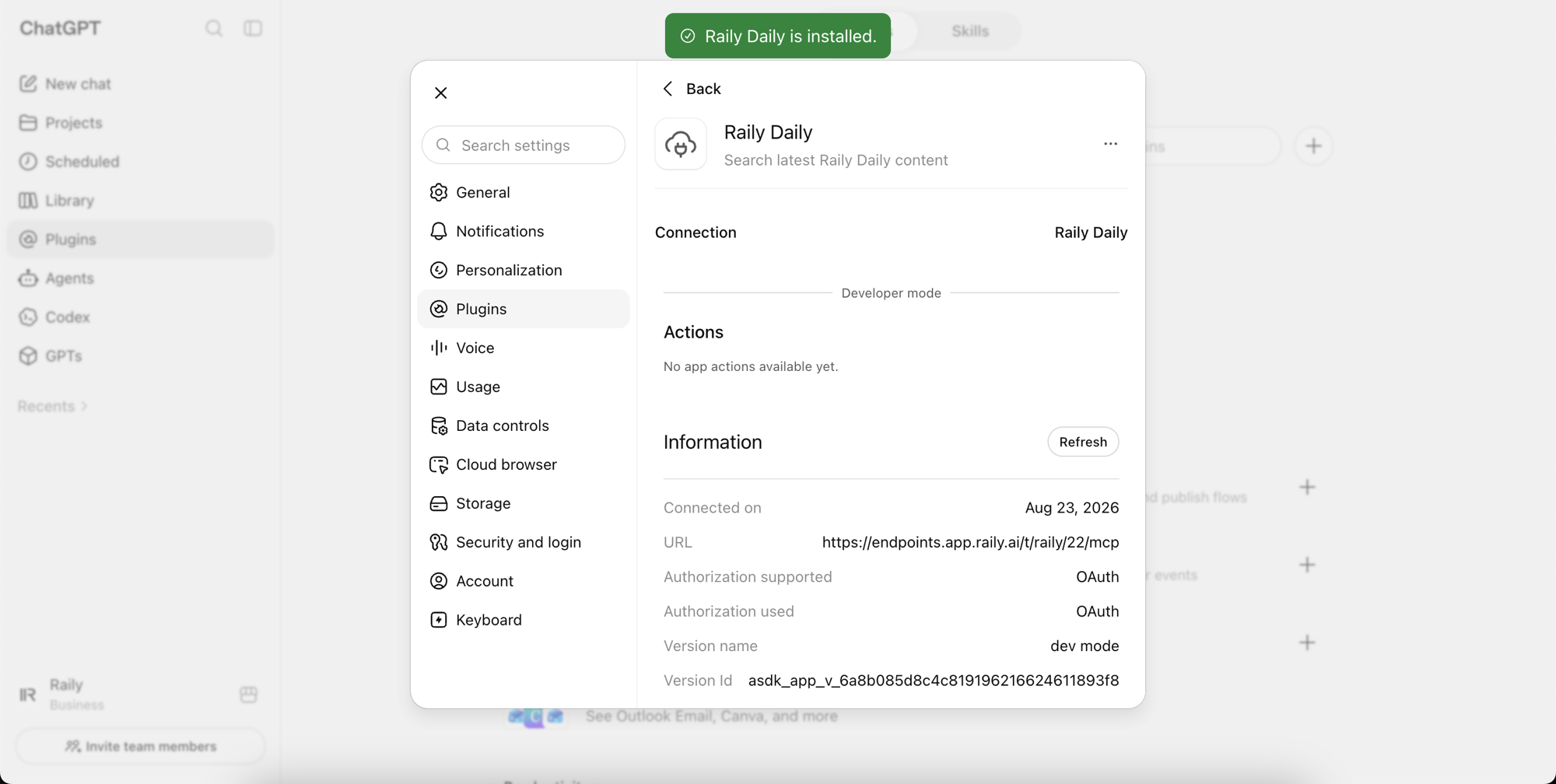This screenshot has height=784, width=1556.
Task: Click the Authorization used OAuth value
Action: click(x=1097, y=611)
